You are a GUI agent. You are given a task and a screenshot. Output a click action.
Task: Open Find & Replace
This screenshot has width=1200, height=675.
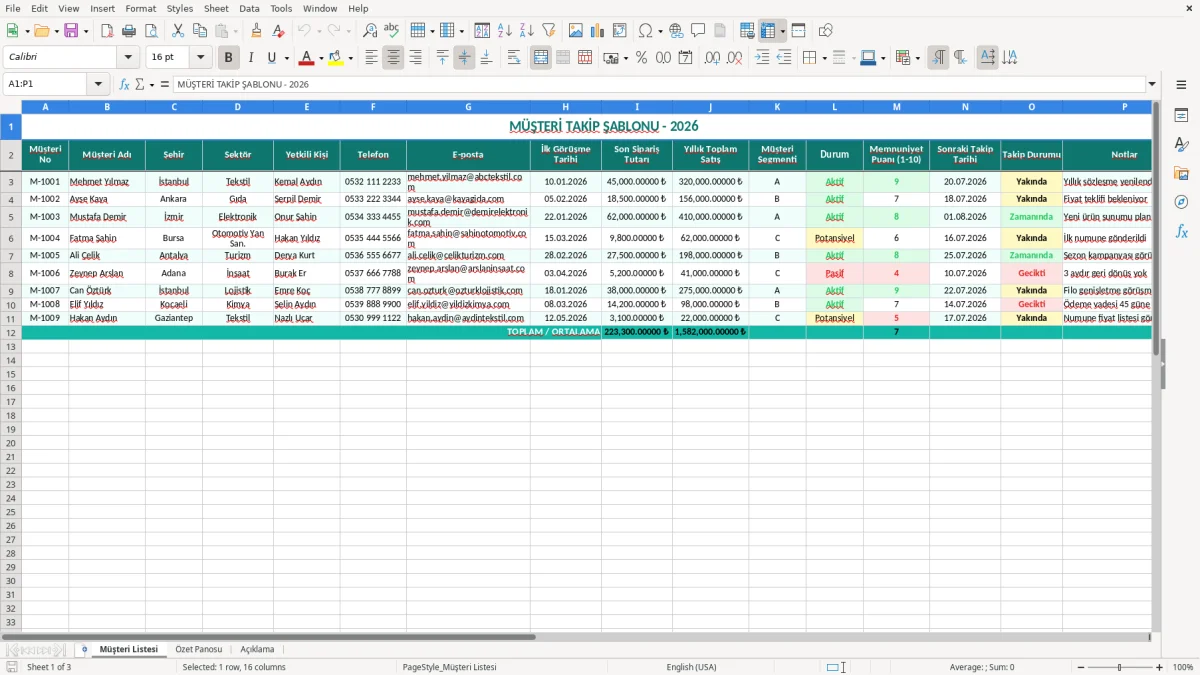tap(370, 31)
